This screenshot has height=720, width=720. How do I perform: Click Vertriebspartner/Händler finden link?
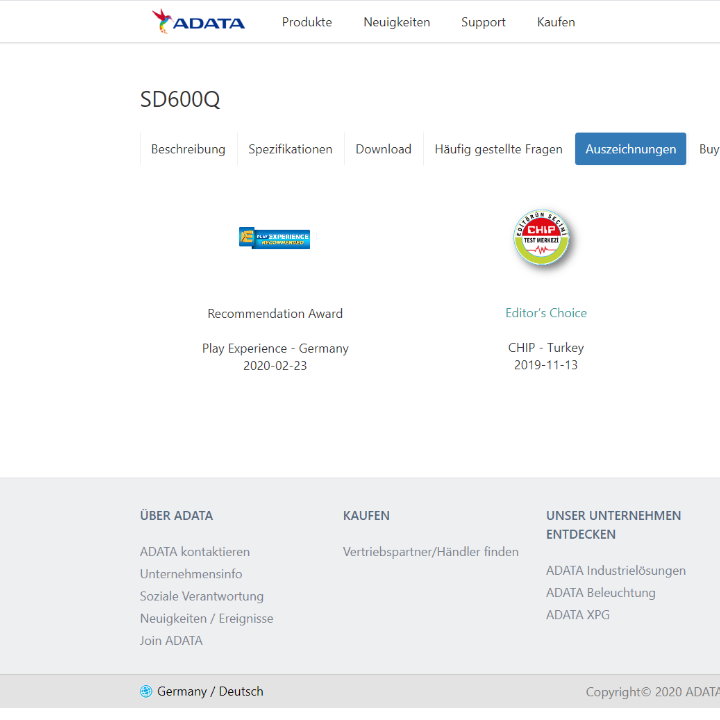[431, 551]
